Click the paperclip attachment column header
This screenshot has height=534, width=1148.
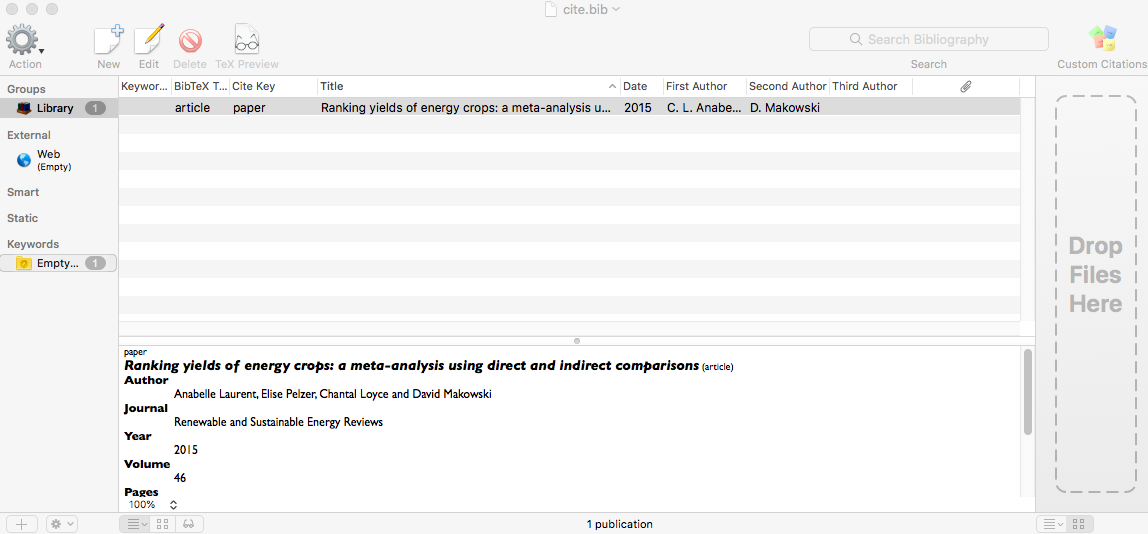point(965,87)
